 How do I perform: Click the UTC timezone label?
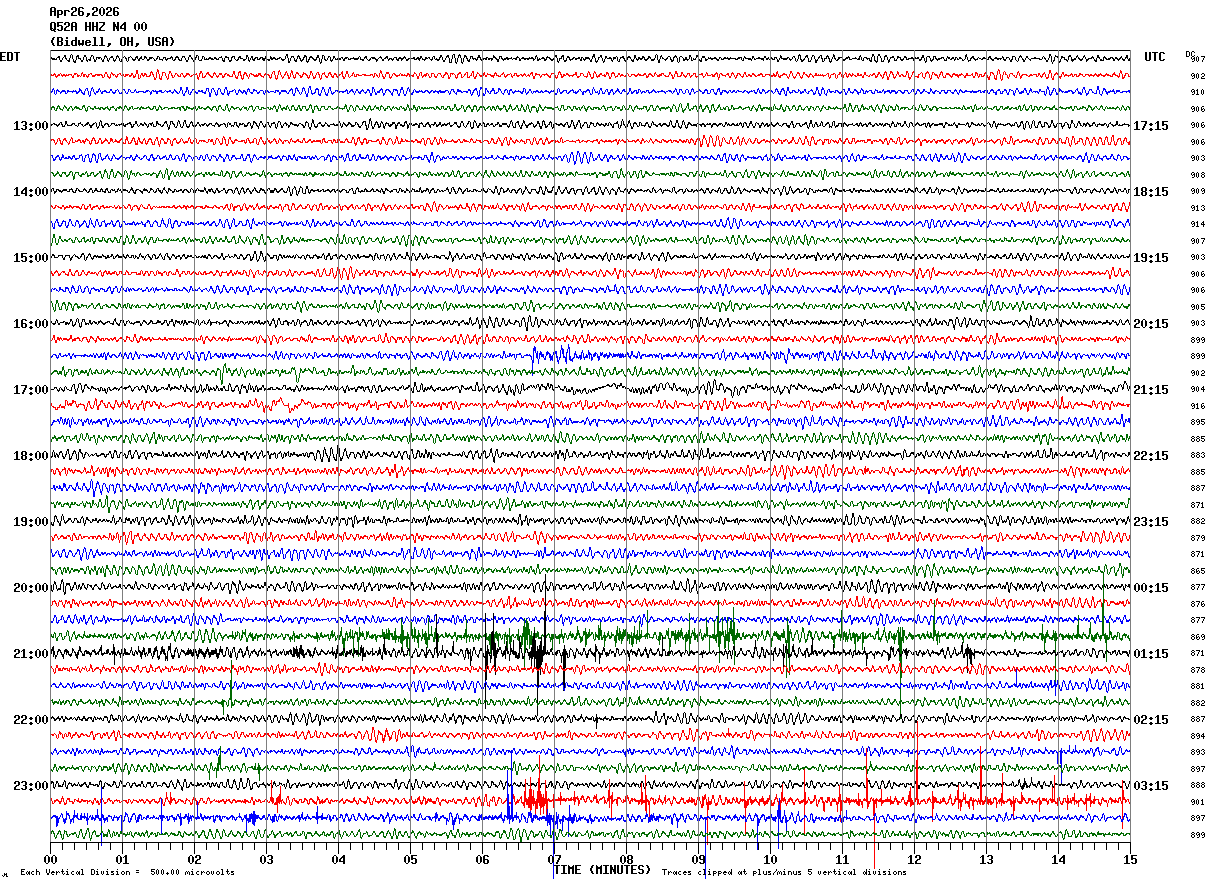(x=1155, y=57)
